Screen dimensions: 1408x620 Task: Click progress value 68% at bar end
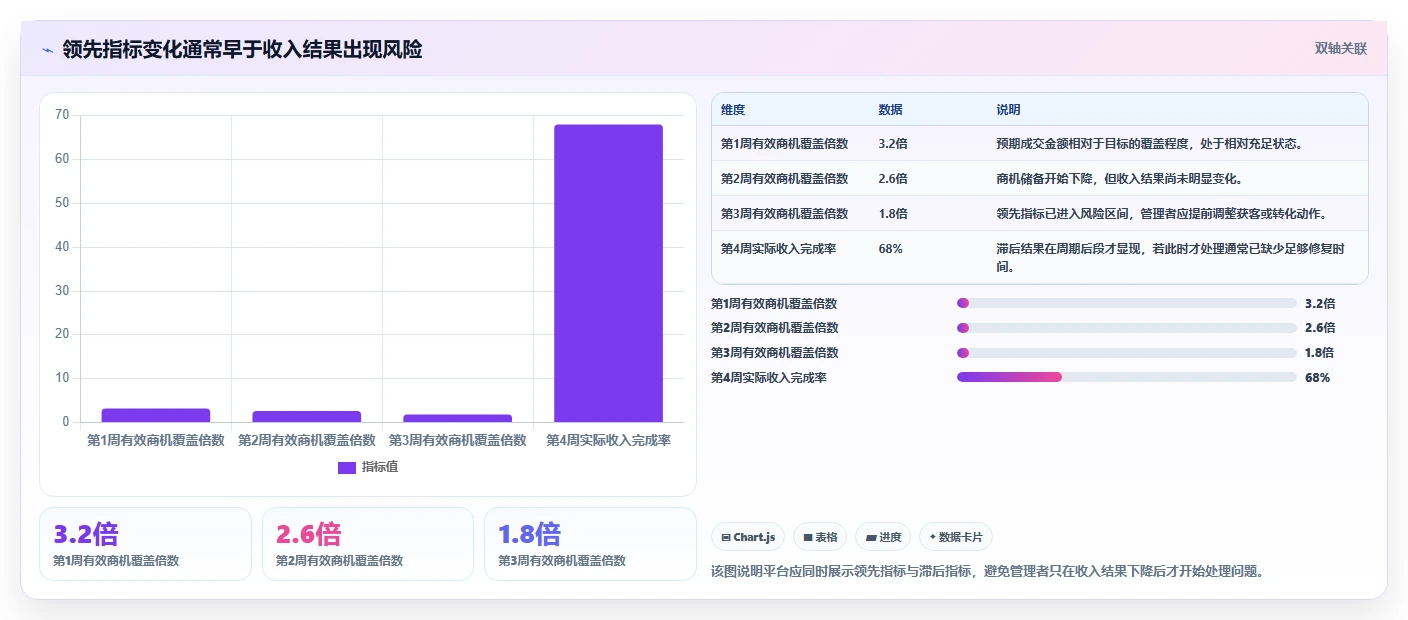[1317, 378]
